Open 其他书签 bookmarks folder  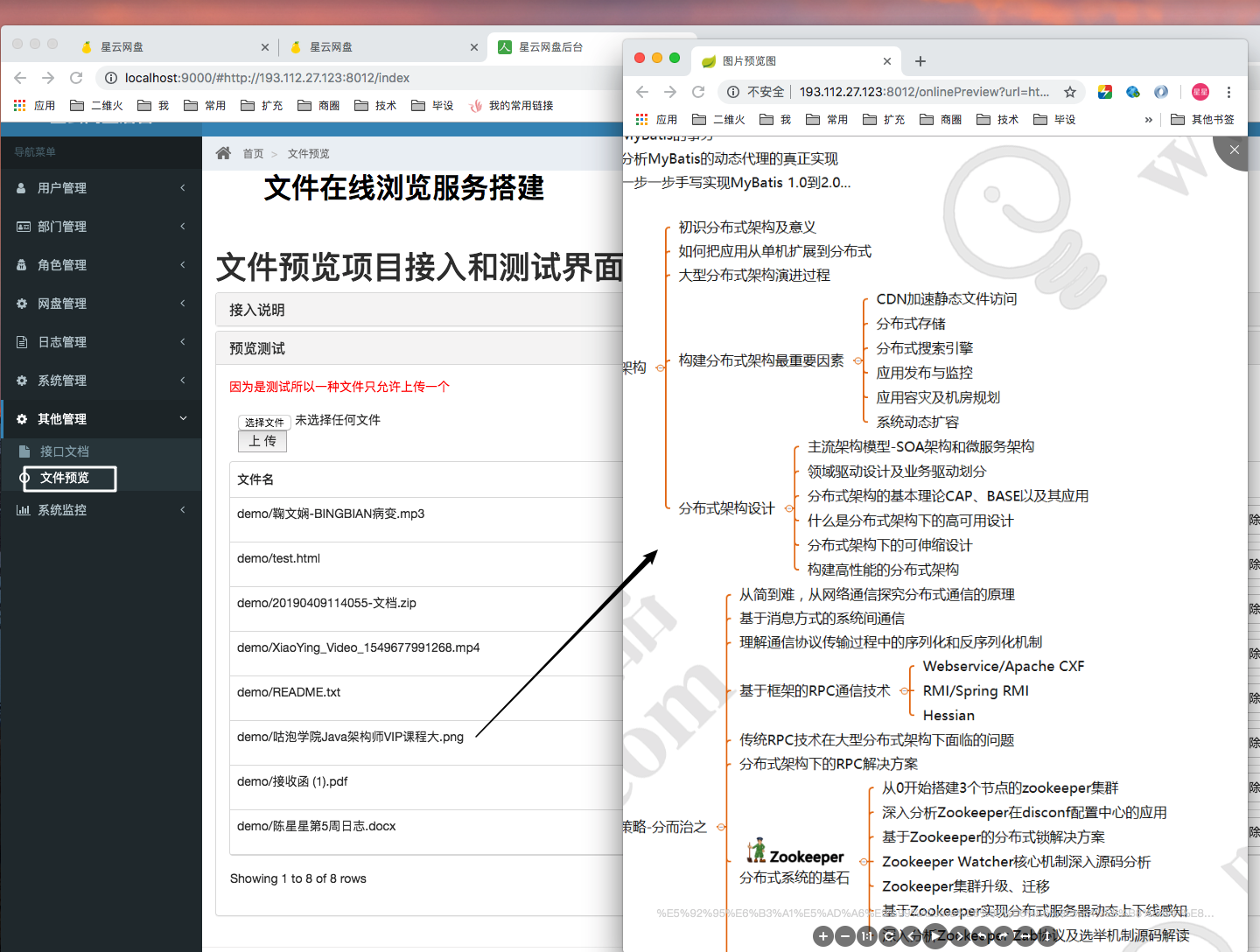click(1203, 120)
